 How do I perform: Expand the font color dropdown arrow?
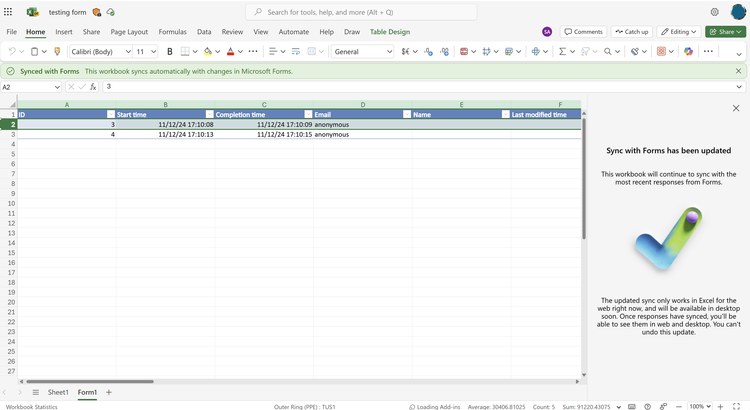click(241, 51)
